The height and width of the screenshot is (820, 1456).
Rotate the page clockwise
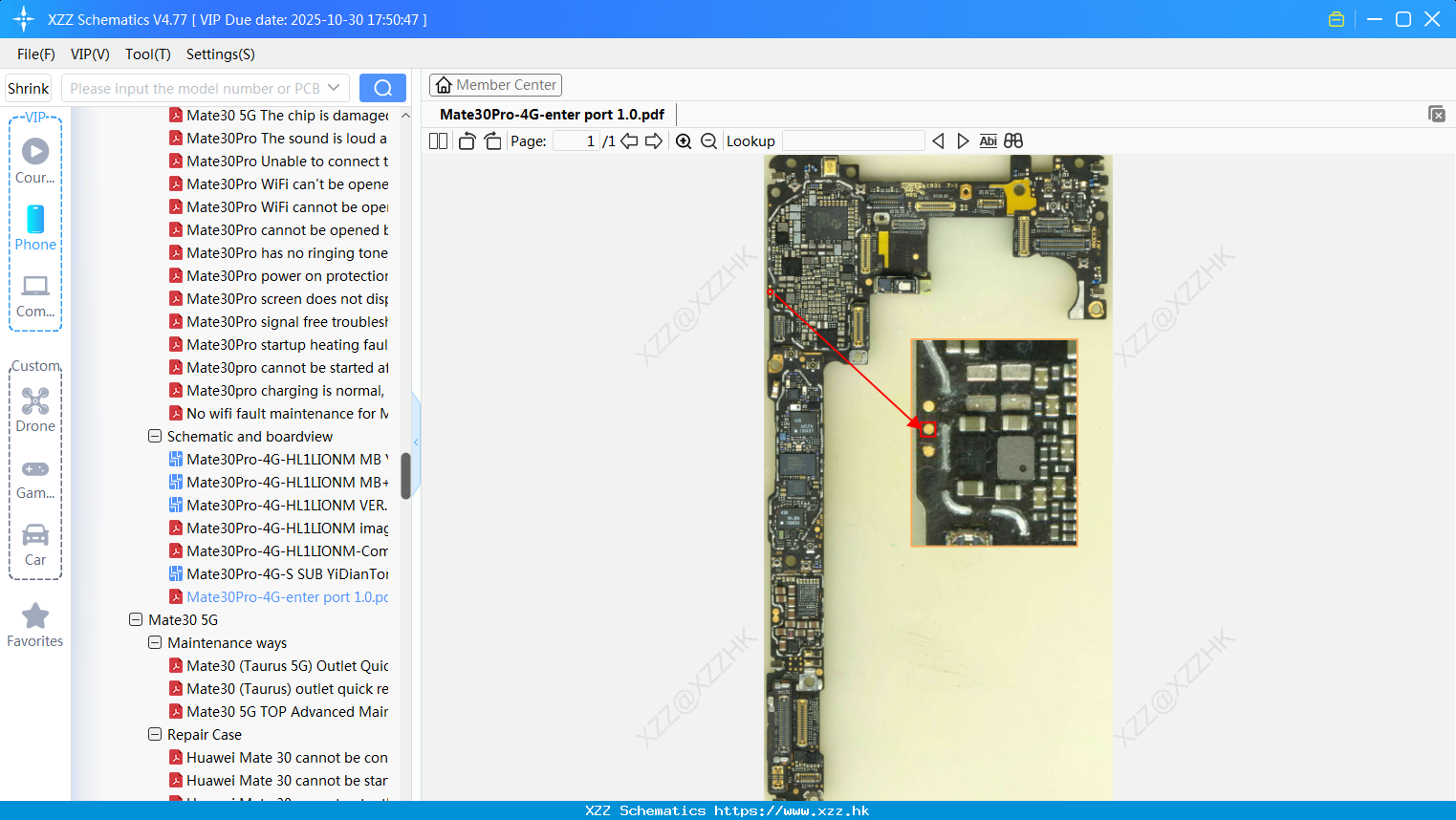coord(492,141)
